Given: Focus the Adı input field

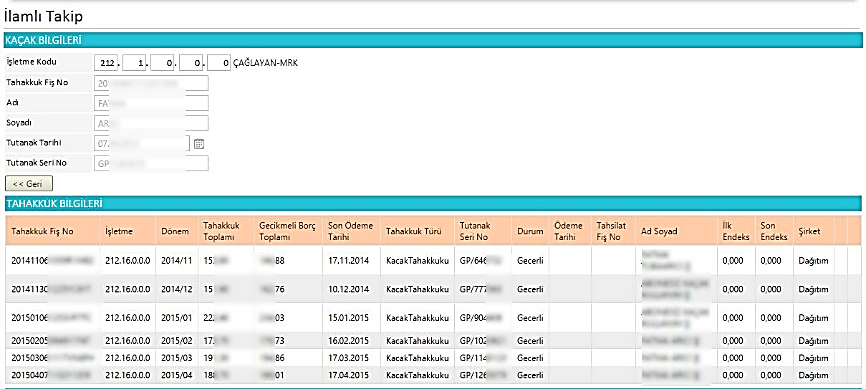Looking at the screenshot, I should pyautogui.click(x=151, y=103).
